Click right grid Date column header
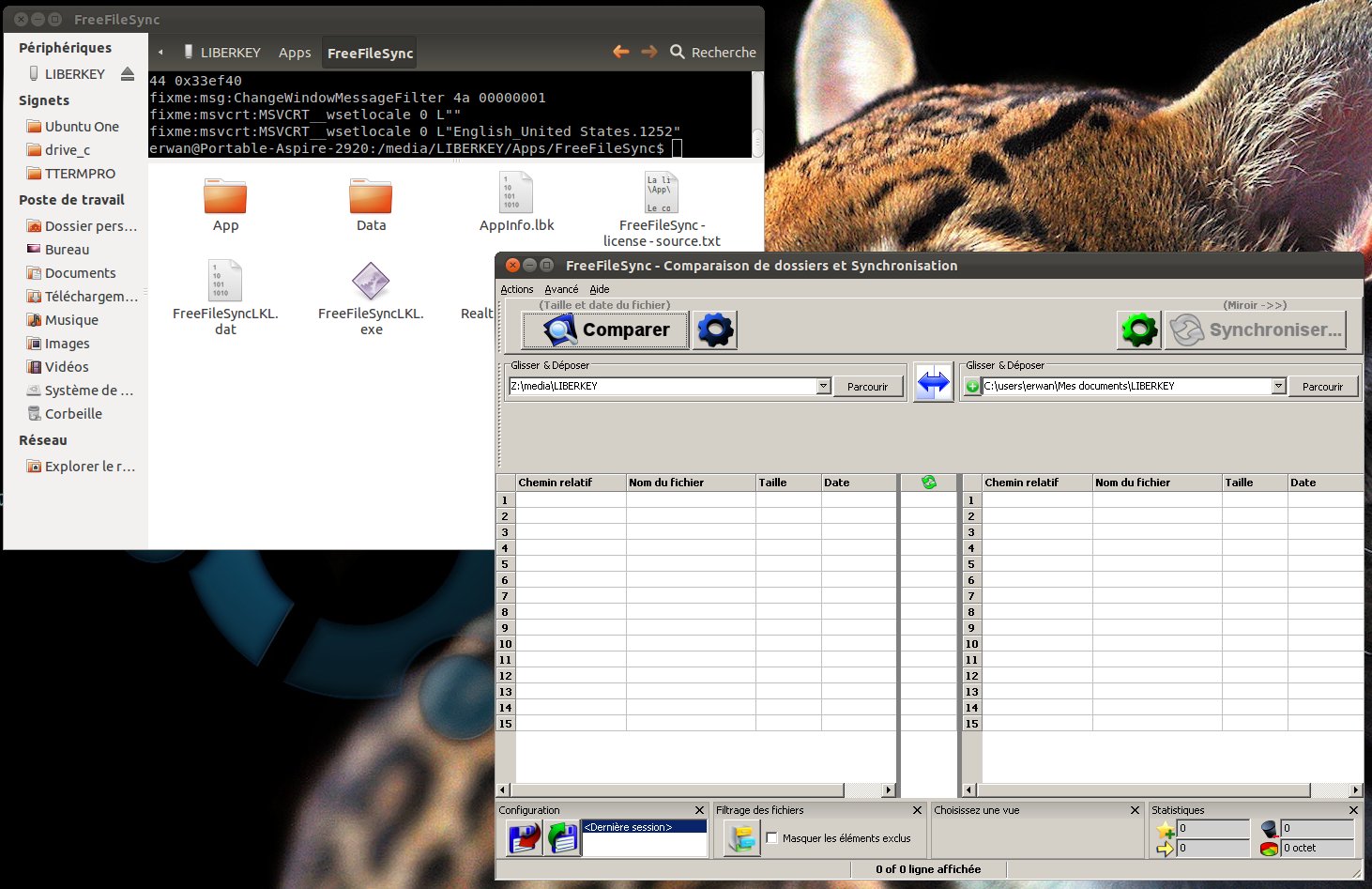Screen dimensions: 1372x889 point(1325,483)
